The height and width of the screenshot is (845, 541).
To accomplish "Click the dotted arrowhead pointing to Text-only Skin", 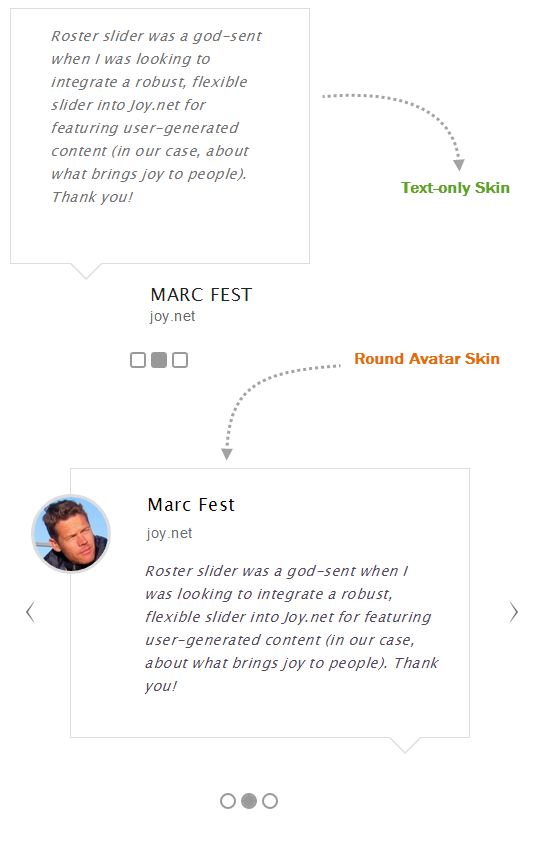I will (459, 165).
